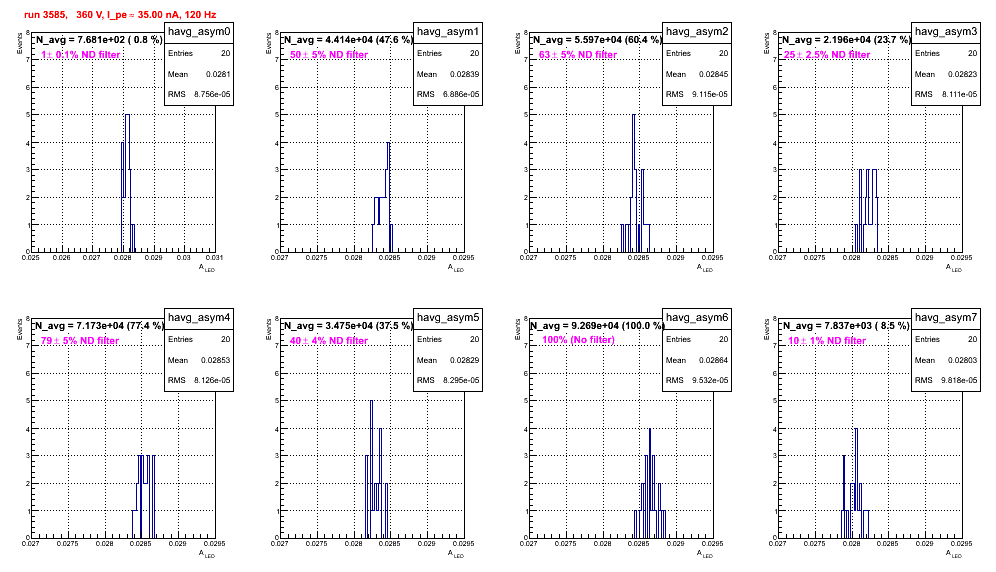Click the Events axis title of havg_asym4
Screen dimensions: 996x572
pos(20,328)
